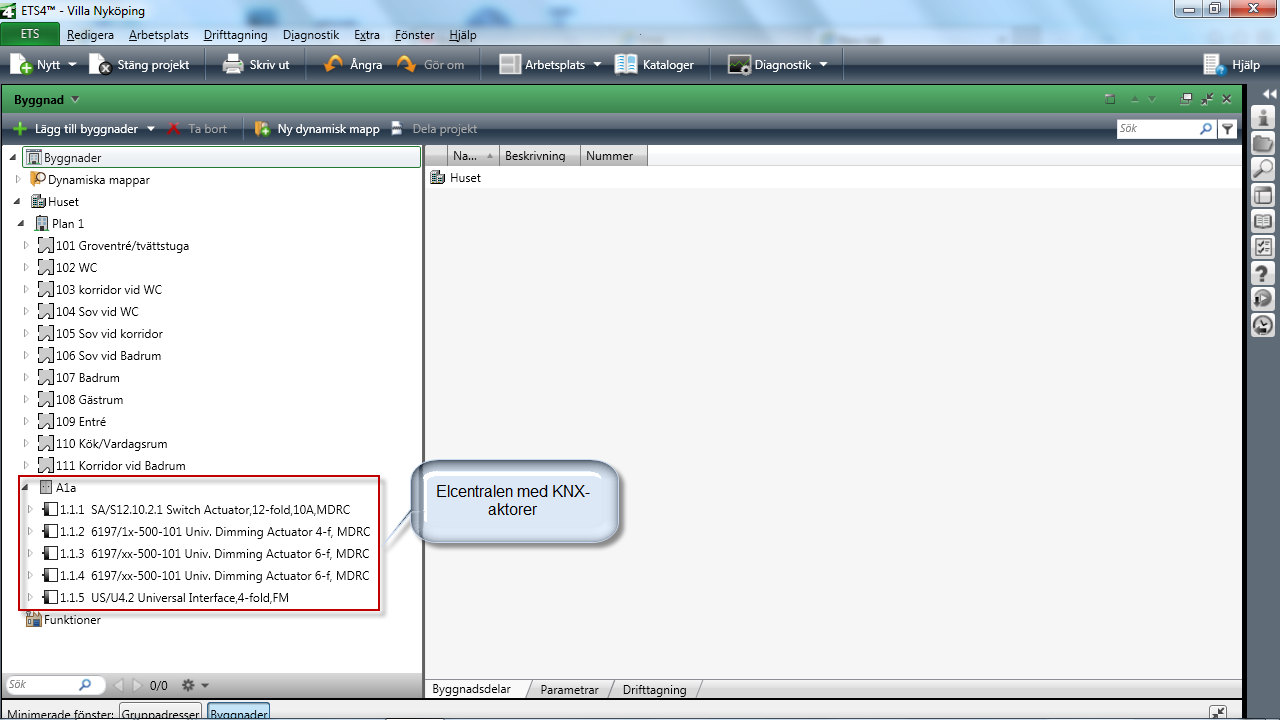Open the Drifttagning menu in the menu bar
1280x720 pixels.
click(236, 35)
